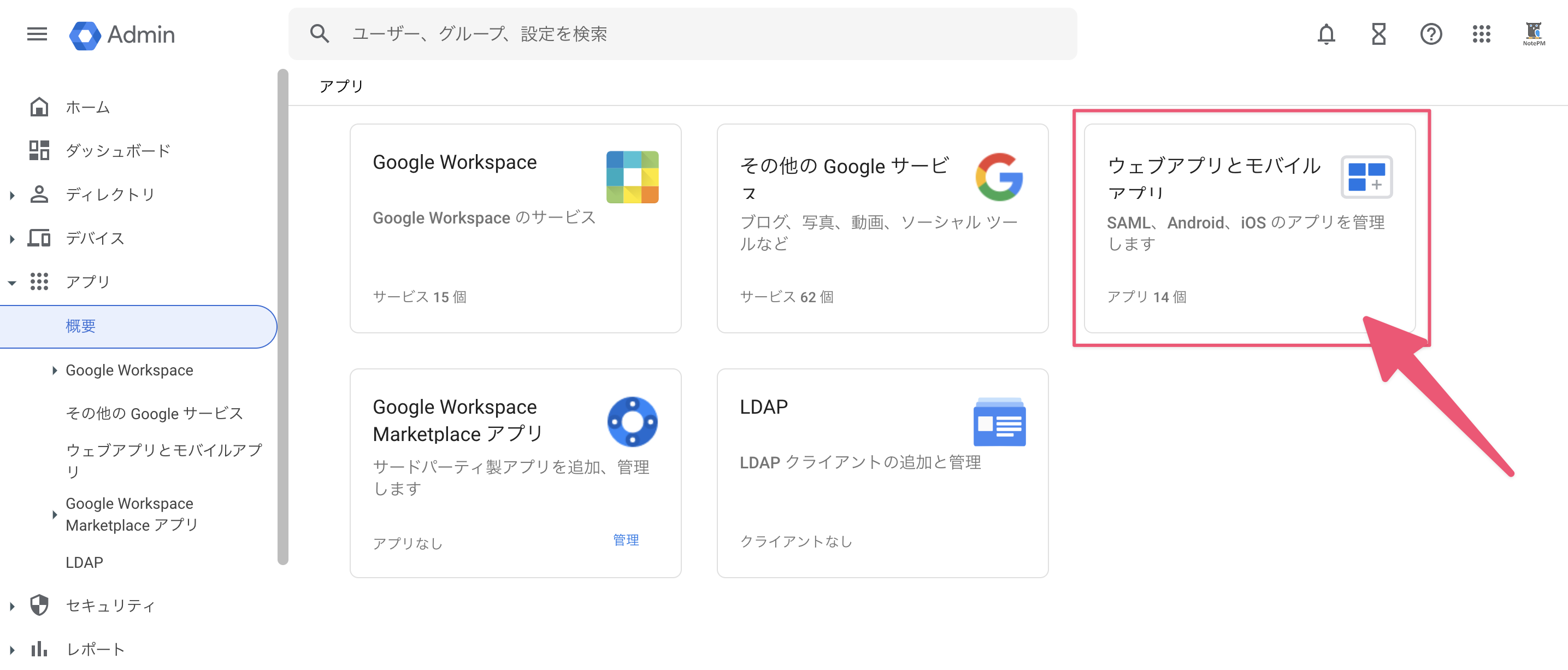
Task: Click the Admin wordmark text
Action: 140,35
